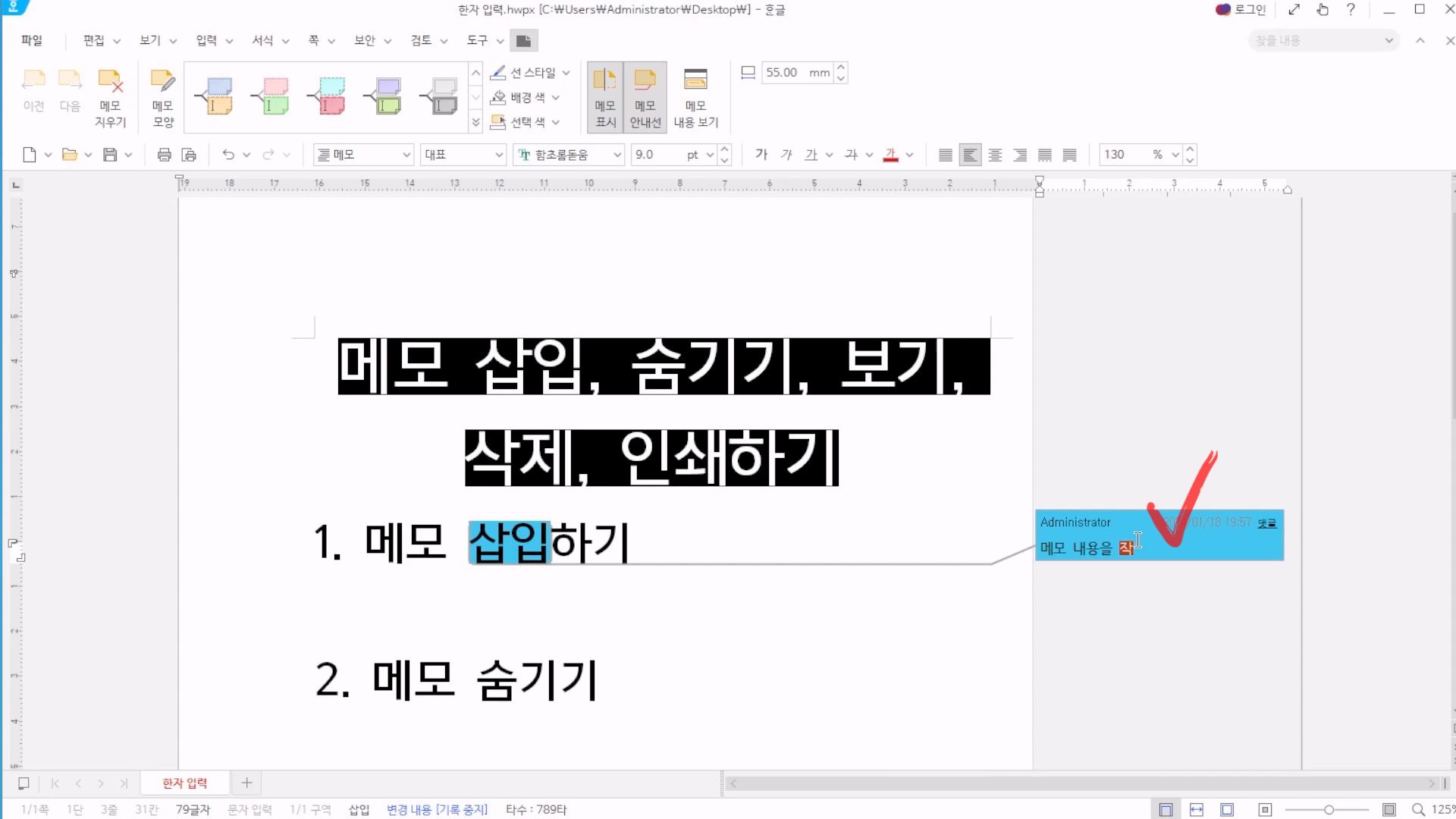Click the 메모 지우기 (delete memo) icon
The width and height of the screenshot is (1456, 819).
tap(110, 97)
